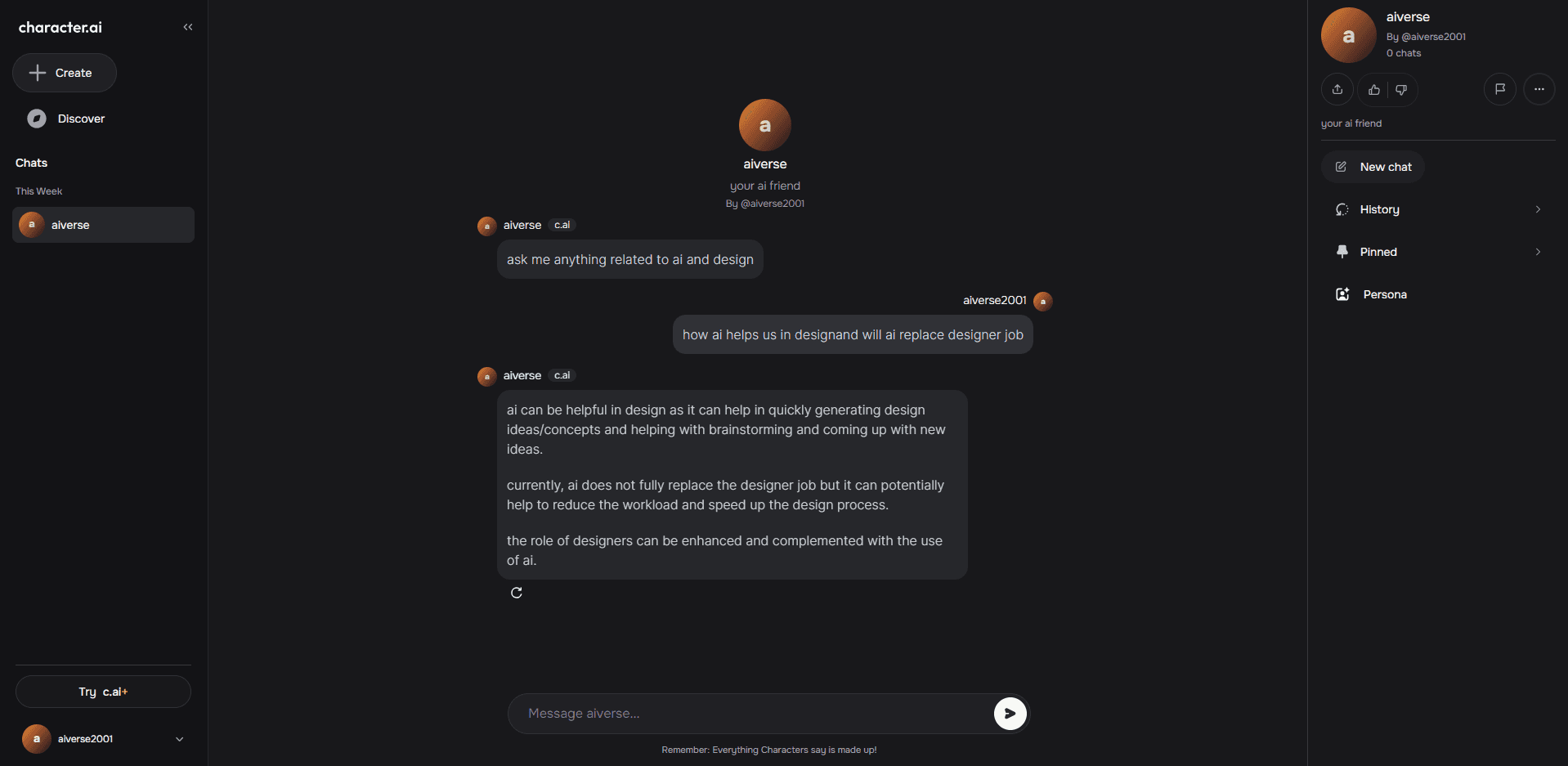The image size is (1568, 766).
Task: Select the aiverse chat under This Week
Action: click(102, 224)
